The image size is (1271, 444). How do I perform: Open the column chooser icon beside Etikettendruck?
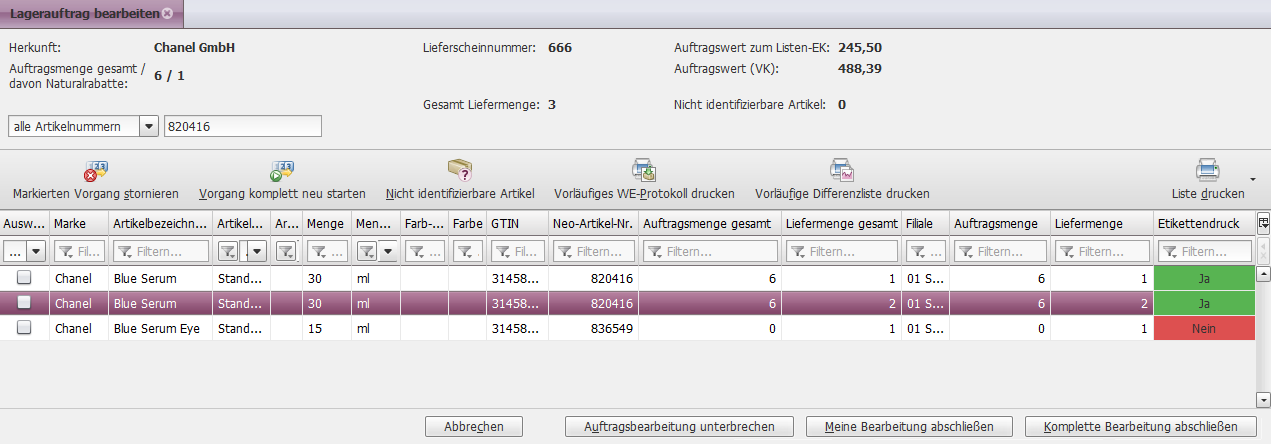[x=1263, y=222]
